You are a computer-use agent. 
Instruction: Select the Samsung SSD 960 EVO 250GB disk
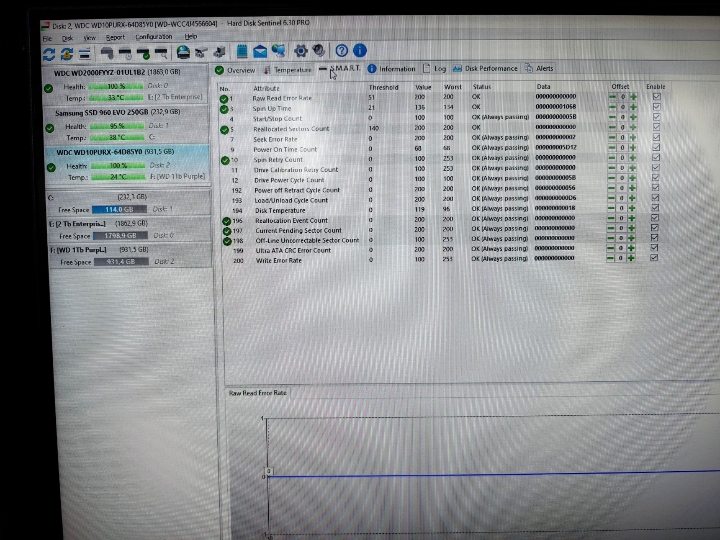pos(127,125)
